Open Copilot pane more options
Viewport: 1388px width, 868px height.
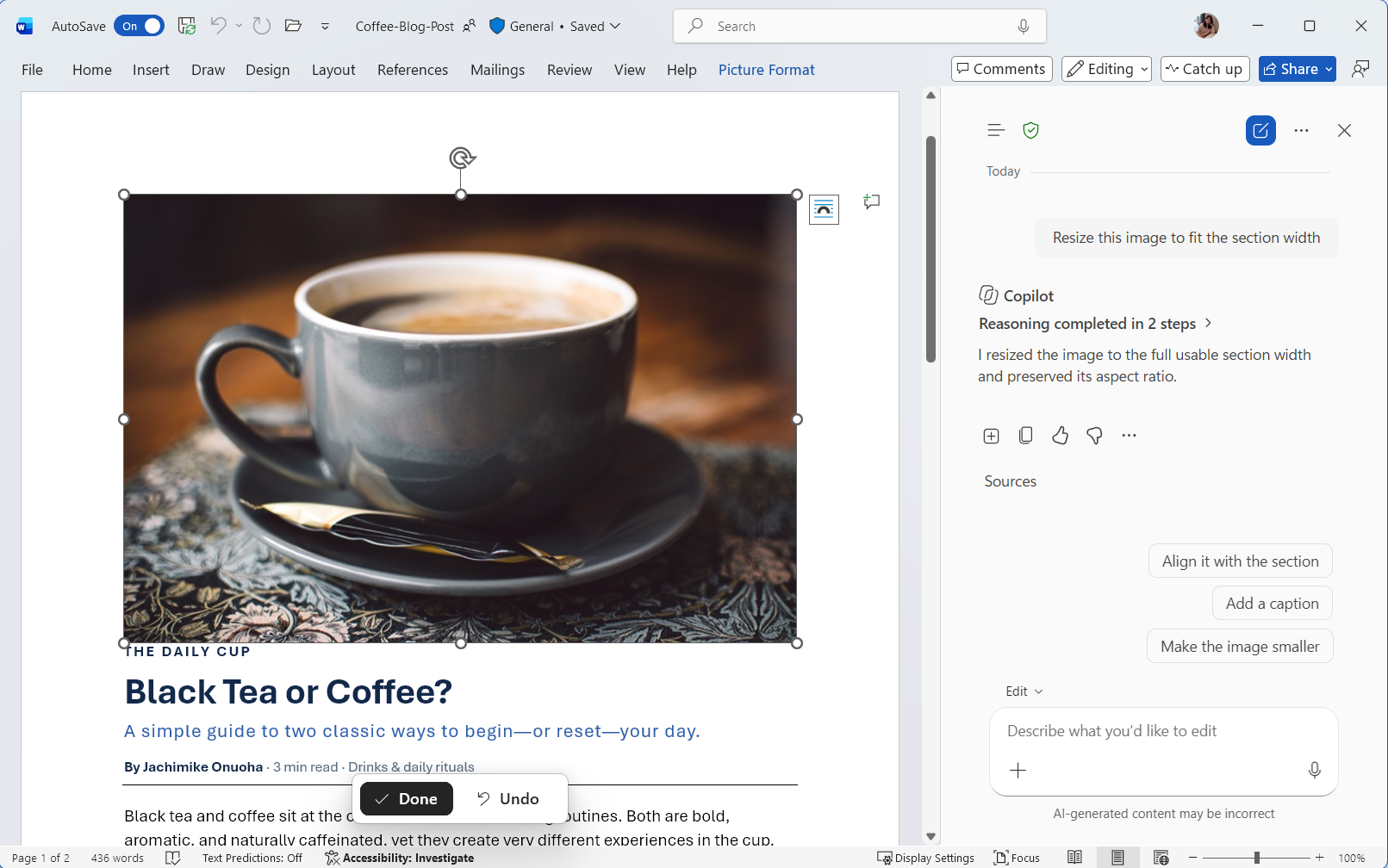1301,130
